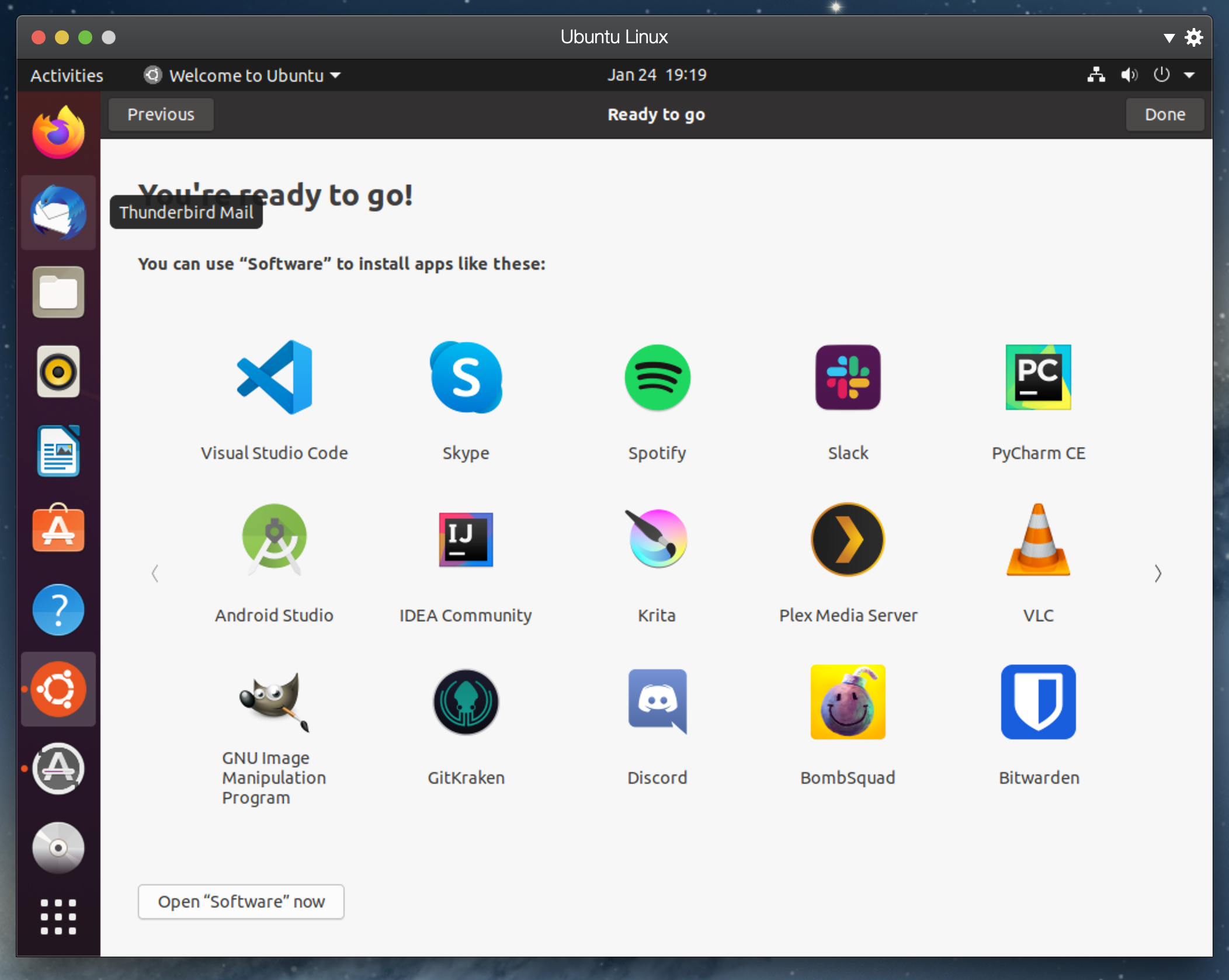Select the GitKraken app icon
This screenshot has height=980, width=1229.
(466, 701)
